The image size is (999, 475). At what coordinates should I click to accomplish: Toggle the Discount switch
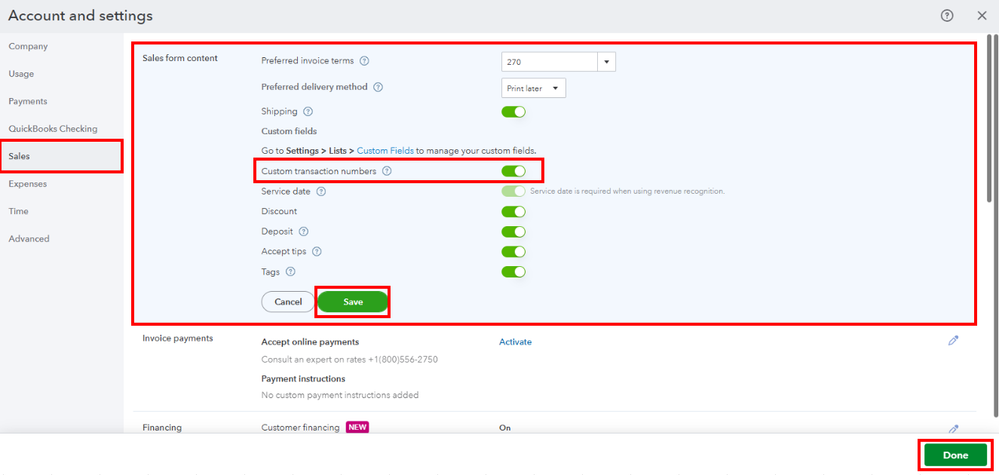[x=514, y=211]
